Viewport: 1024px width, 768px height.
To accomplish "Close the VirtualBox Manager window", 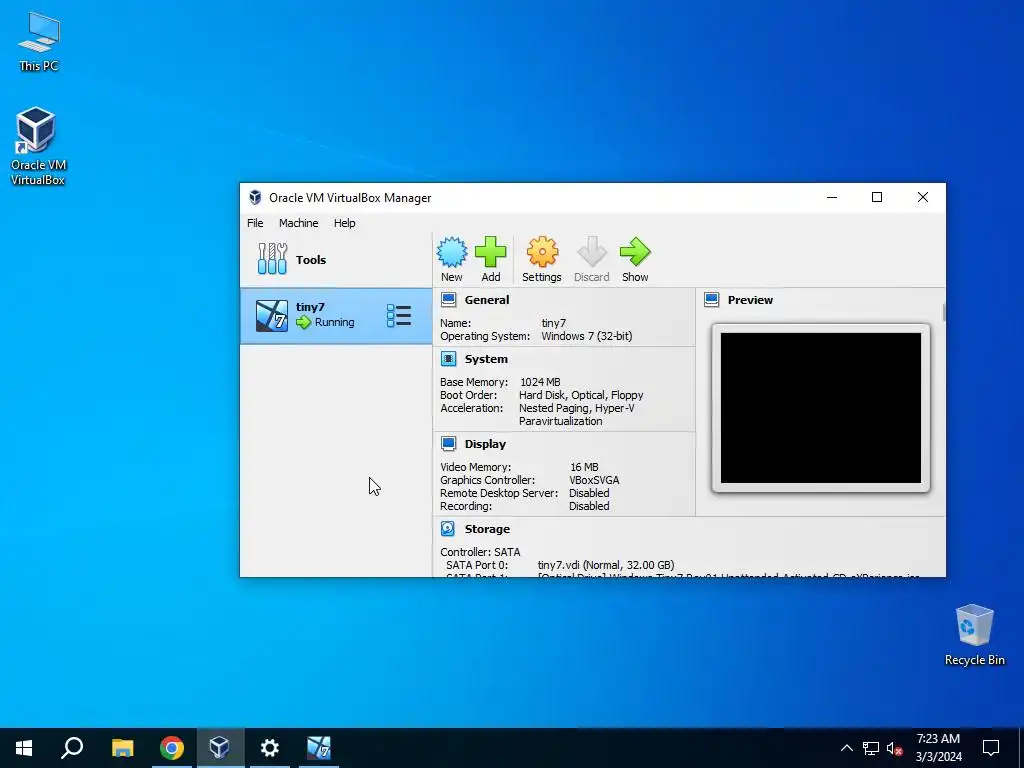I will [x=923, y=197].
